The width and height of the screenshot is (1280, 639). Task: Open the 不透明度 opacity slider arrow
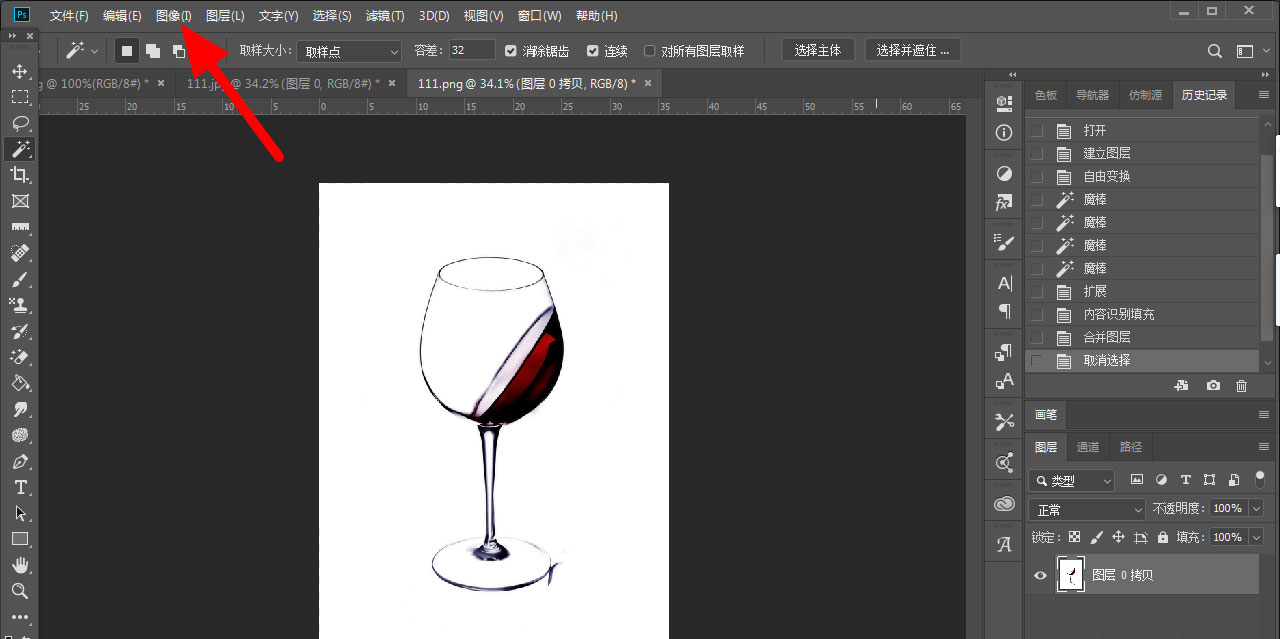tap(1257, 508)
